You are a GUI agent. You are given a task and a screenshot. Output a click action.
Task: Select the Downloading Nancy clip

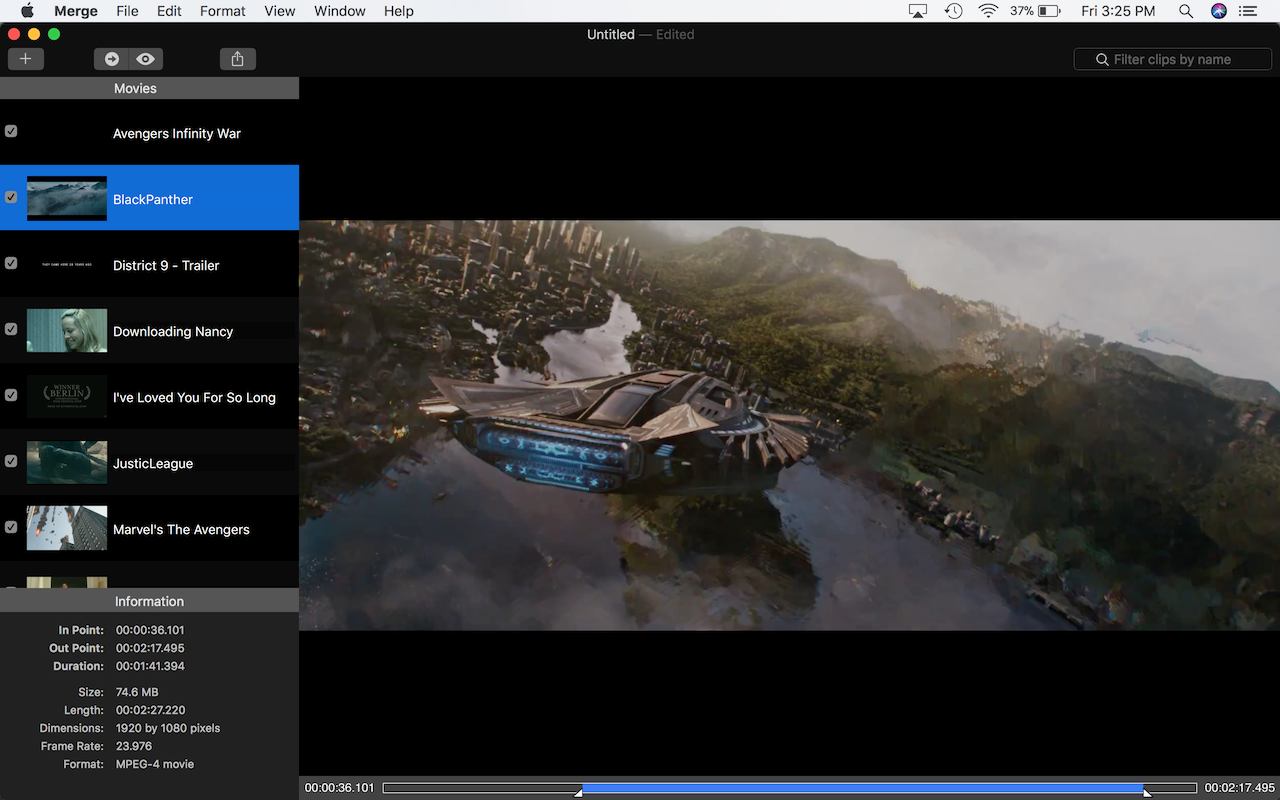click(x=149, y=330)
